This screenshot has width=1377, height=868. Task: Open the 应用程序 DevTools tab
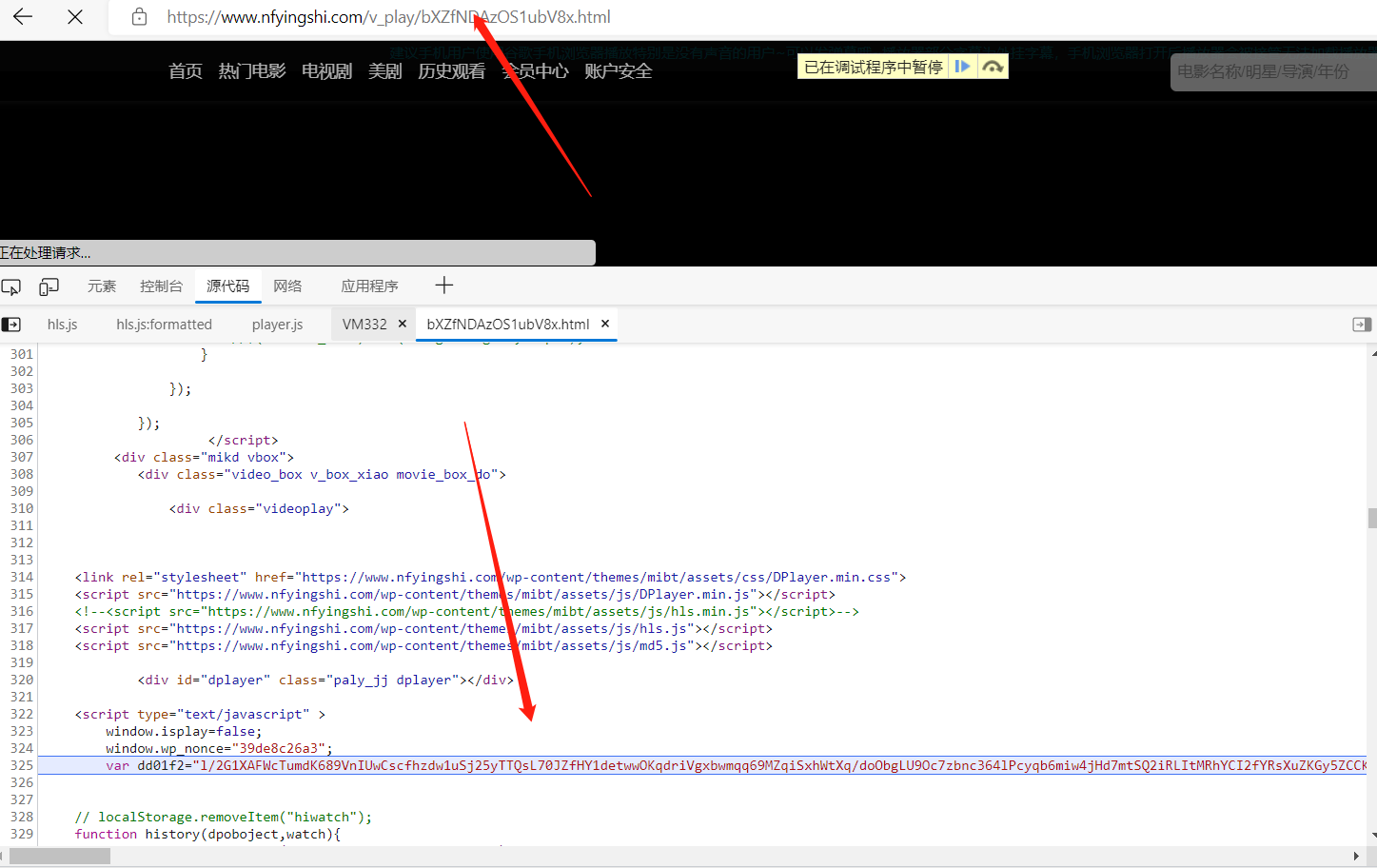(x=370, y=286)
